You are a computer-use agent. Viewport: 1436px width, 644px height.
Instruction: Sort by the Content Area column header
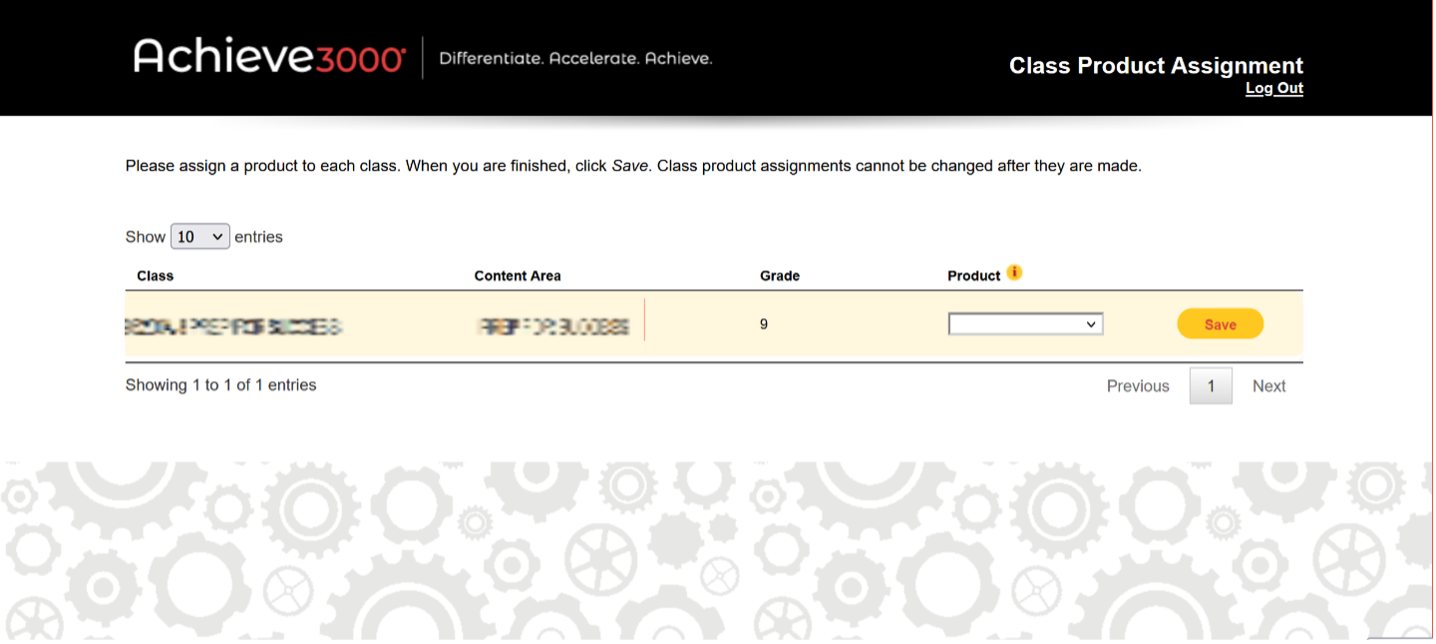tap(517, 276)
